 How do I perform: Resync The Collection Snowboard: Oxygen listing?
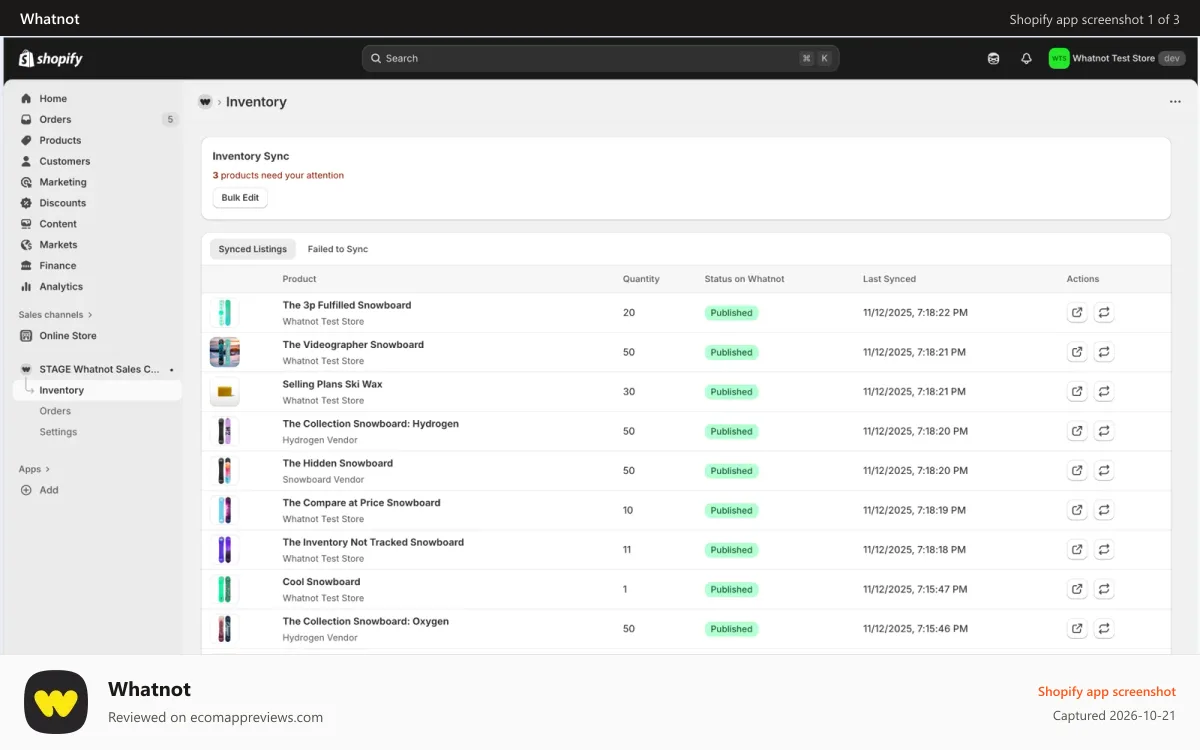[1104, 629]
